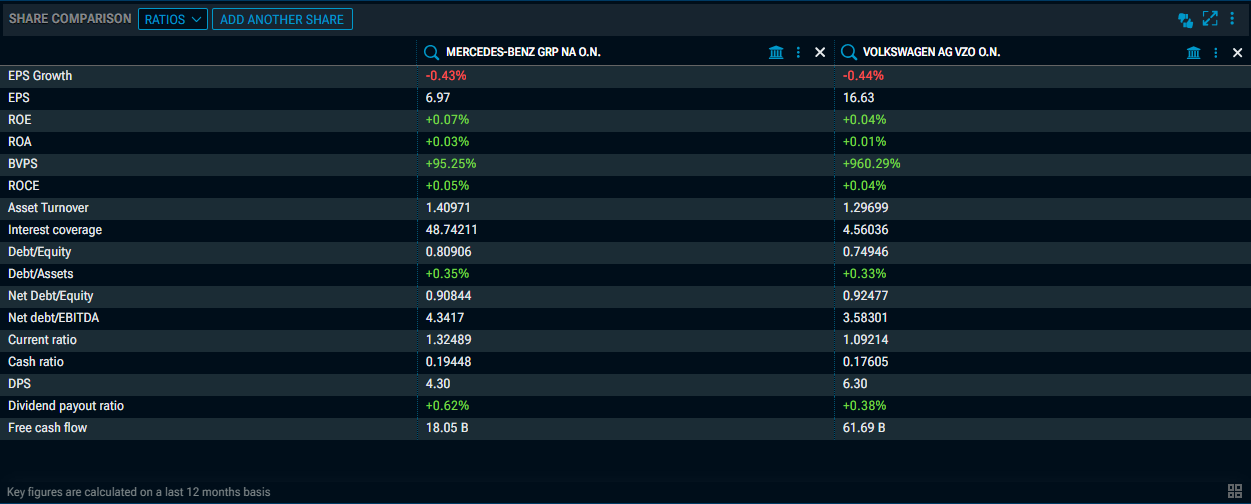
Task: Select the Debt/Equity row label
Action: [40, 252]
